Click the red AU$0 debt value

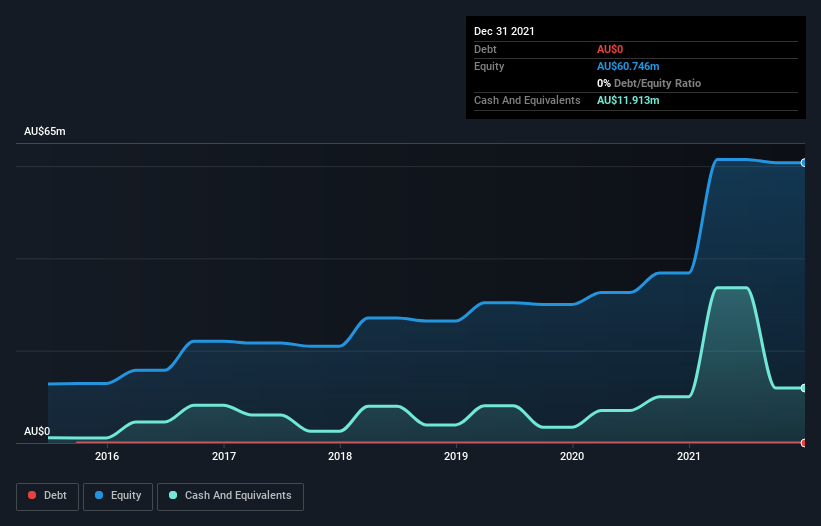[x=610, y=49]
